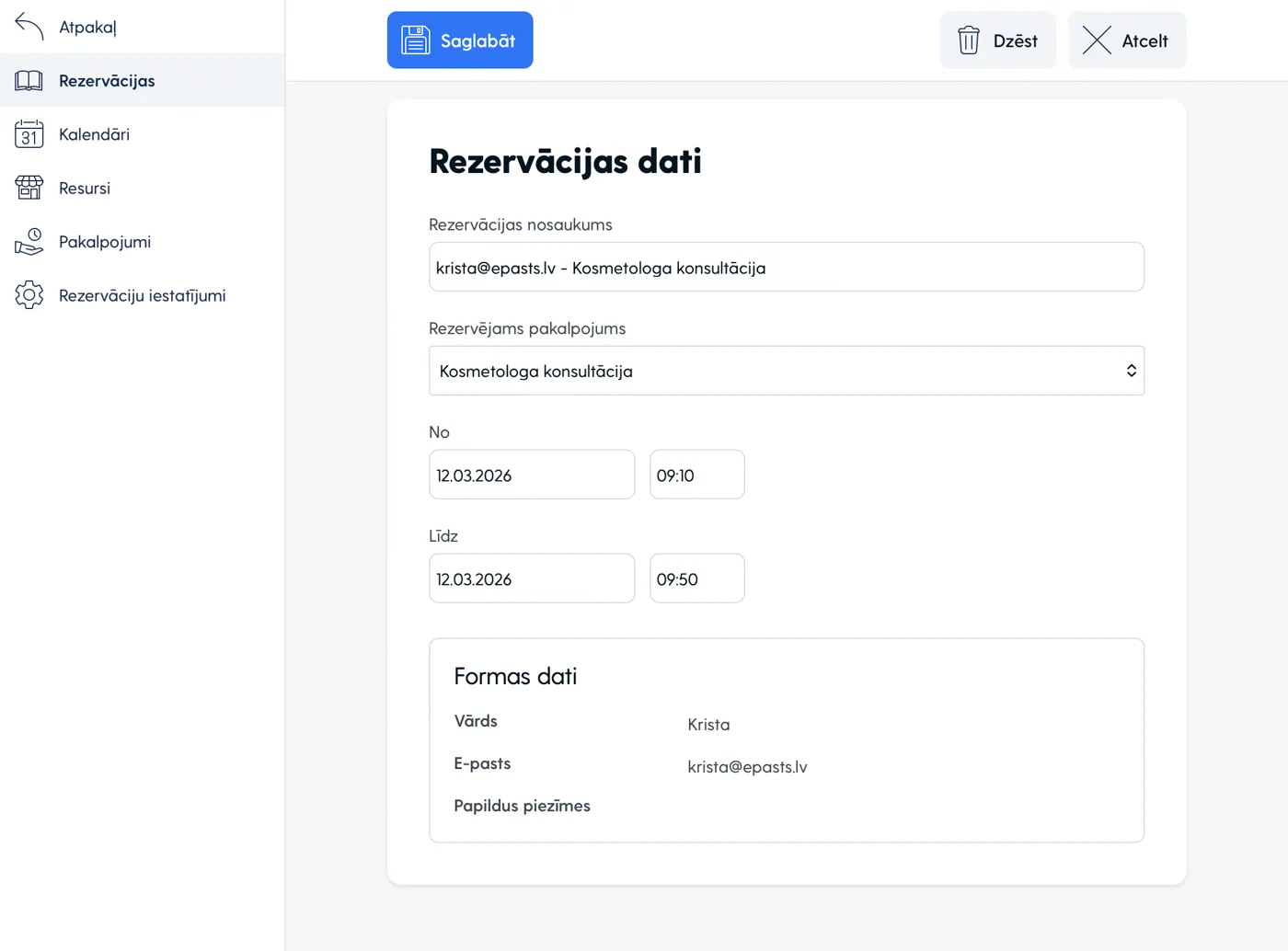Go to Rezervāciju iestatījumi section
1288x951 pixels.
pos(142,295)
